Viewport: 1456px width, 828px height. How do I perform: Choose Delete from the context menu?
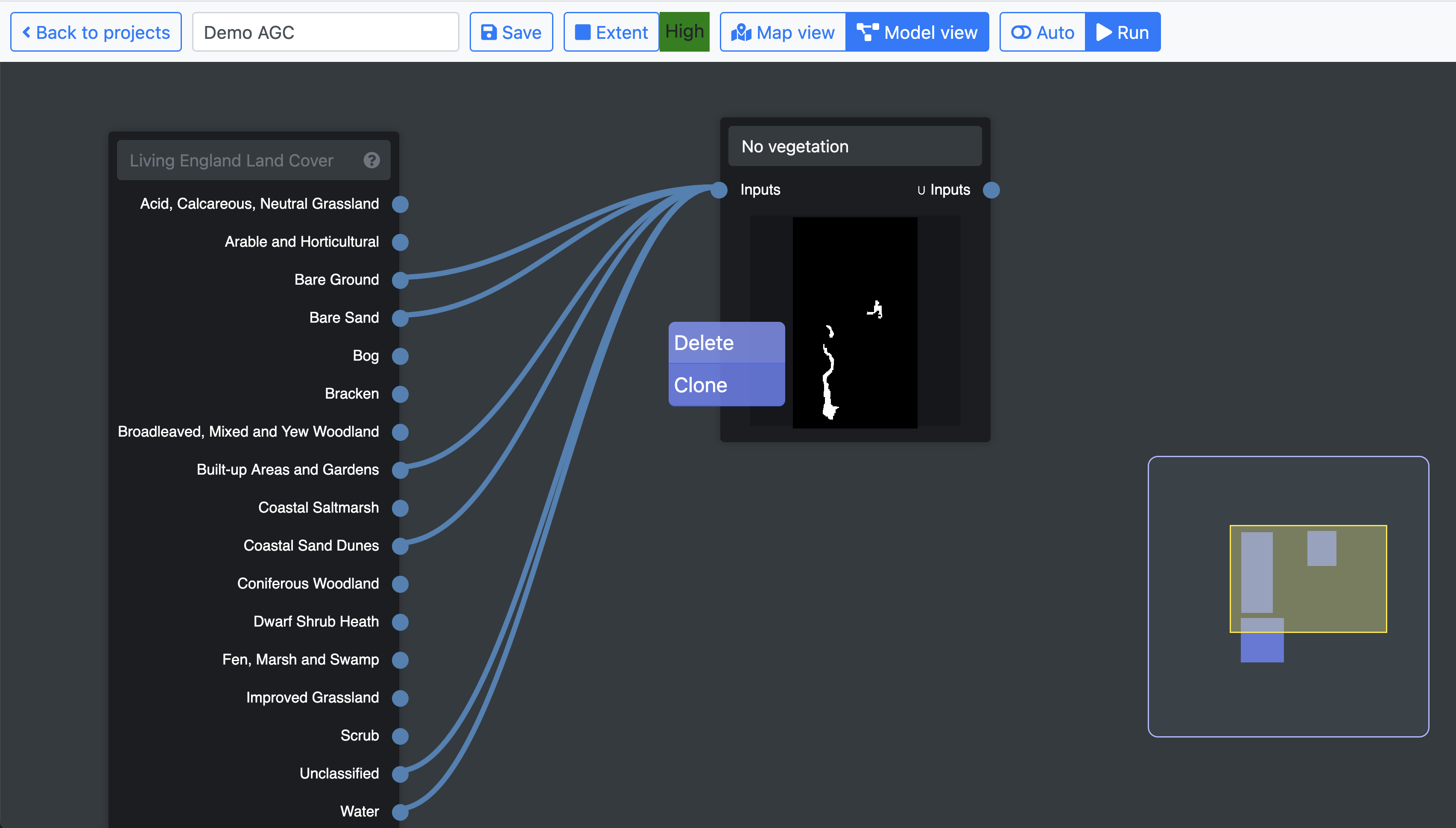[726, 343]
